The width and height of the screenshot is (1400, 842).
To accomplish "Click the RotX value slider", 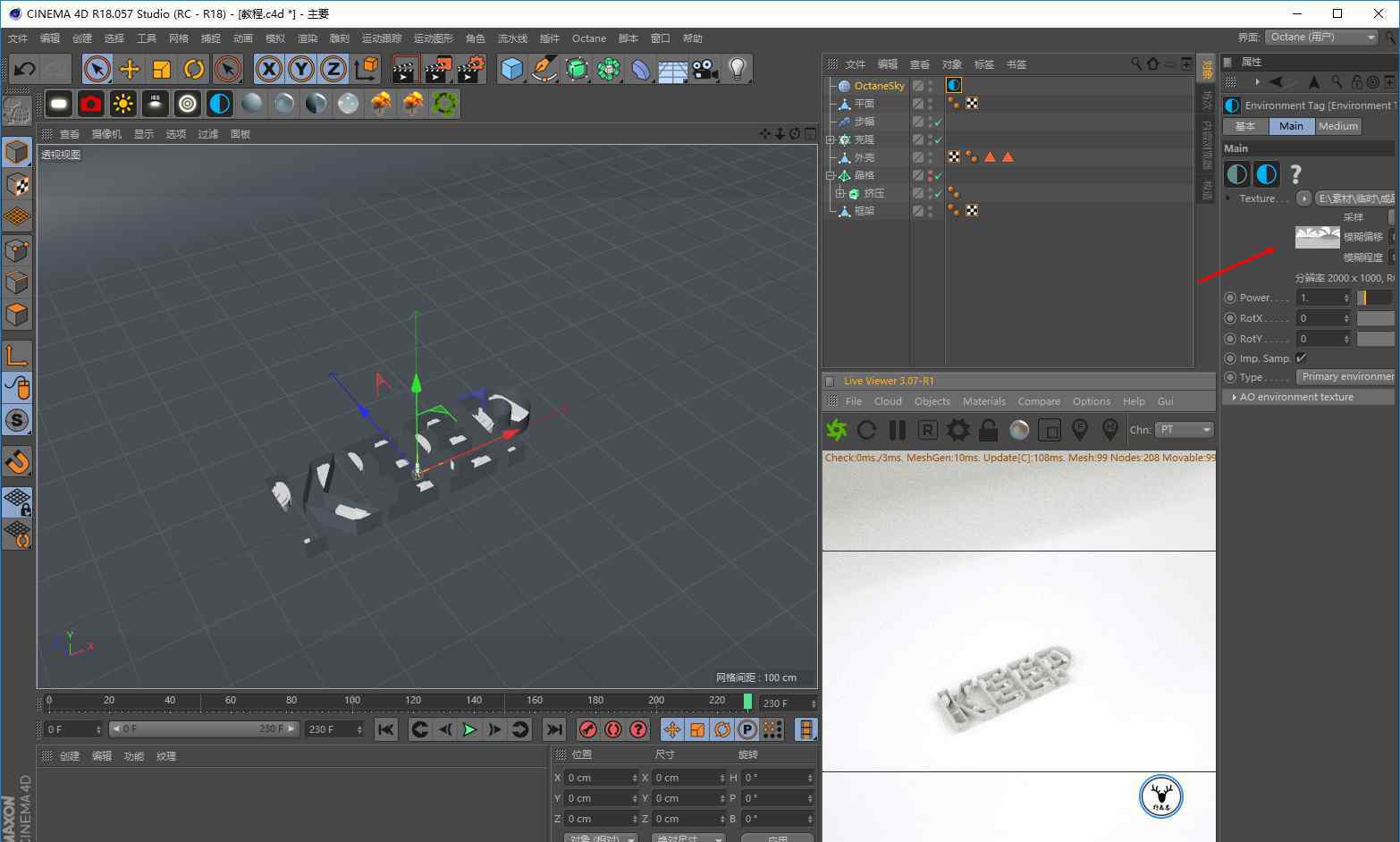I will click(1375, 318).
